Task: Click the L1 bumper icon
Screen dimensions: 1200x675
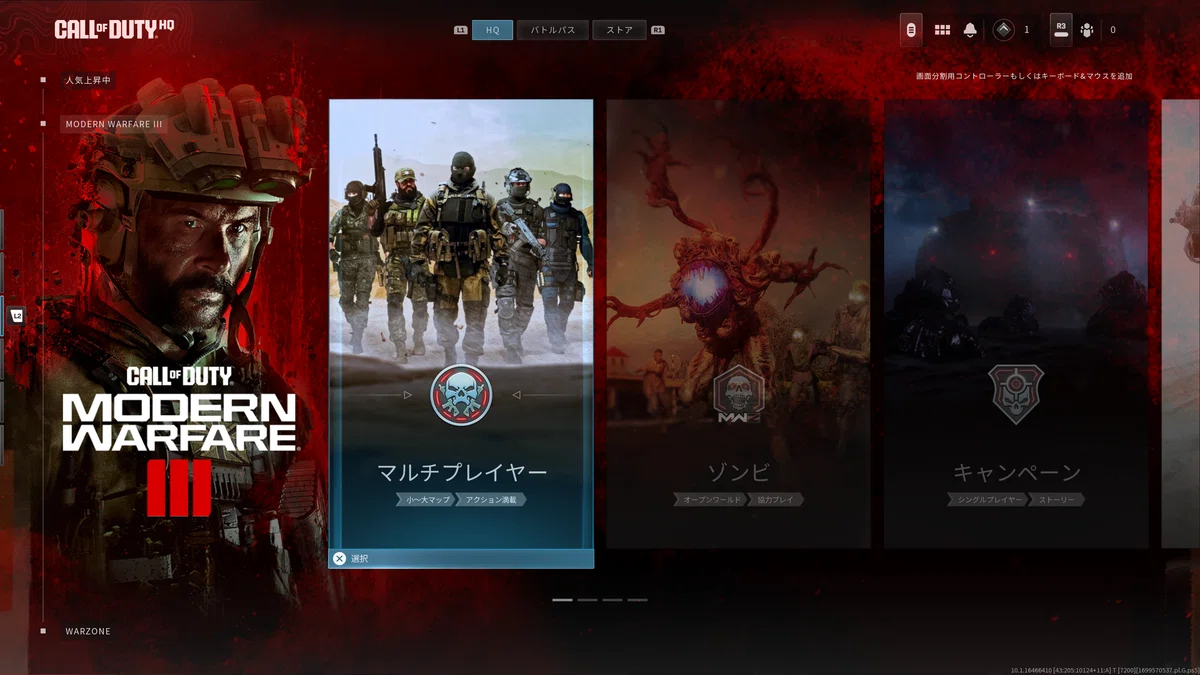Action: click(x=460, y=30)
